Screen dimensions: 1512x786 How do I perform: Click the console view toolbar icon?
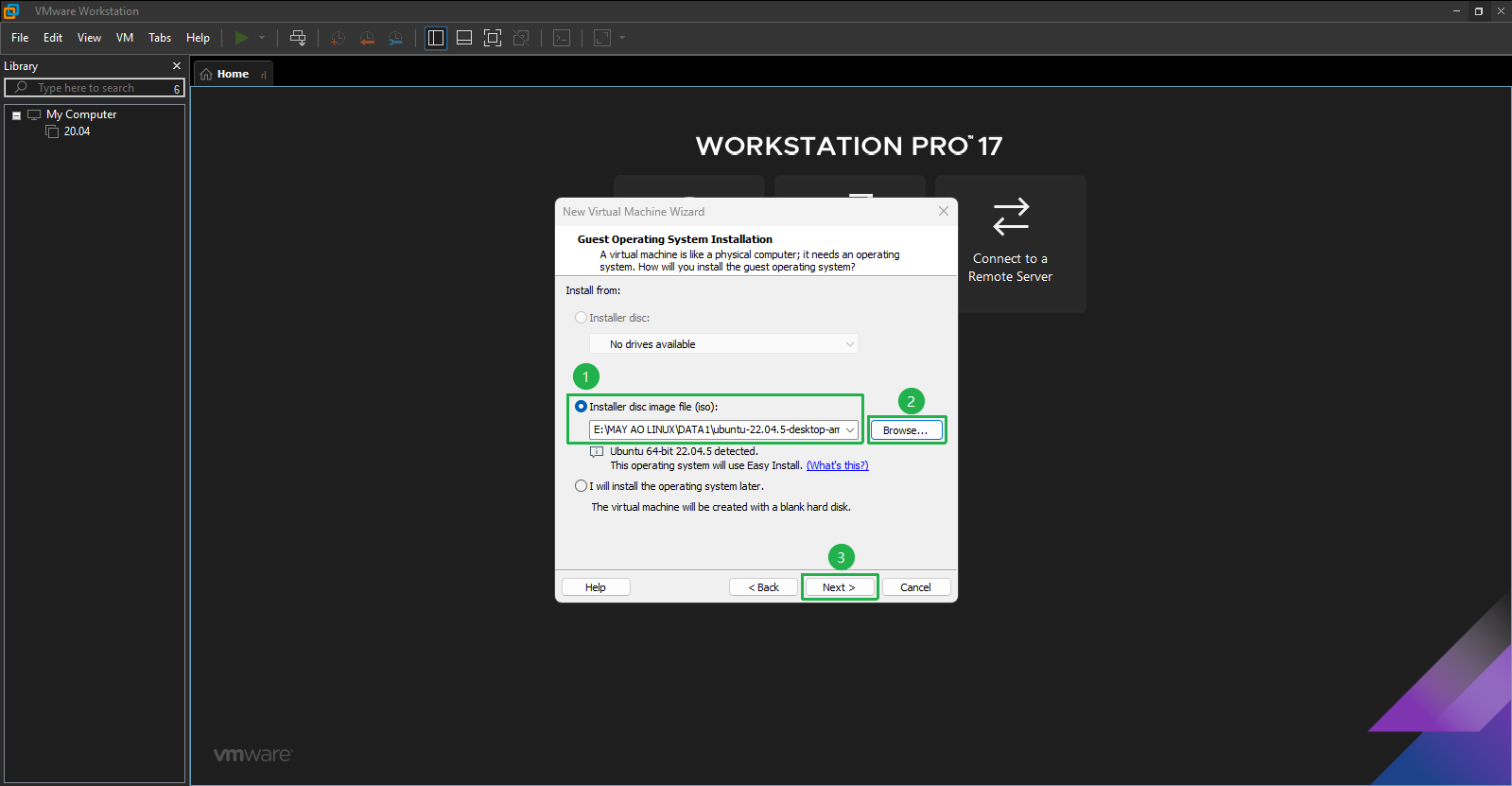562,38
